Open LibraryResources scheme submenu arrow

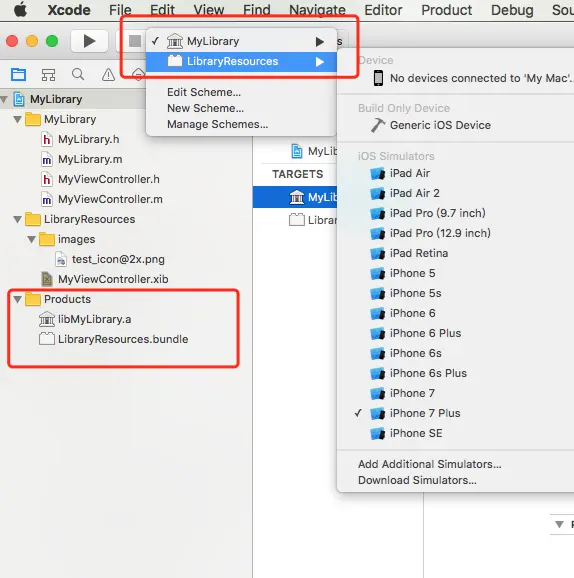pos(320,62)
